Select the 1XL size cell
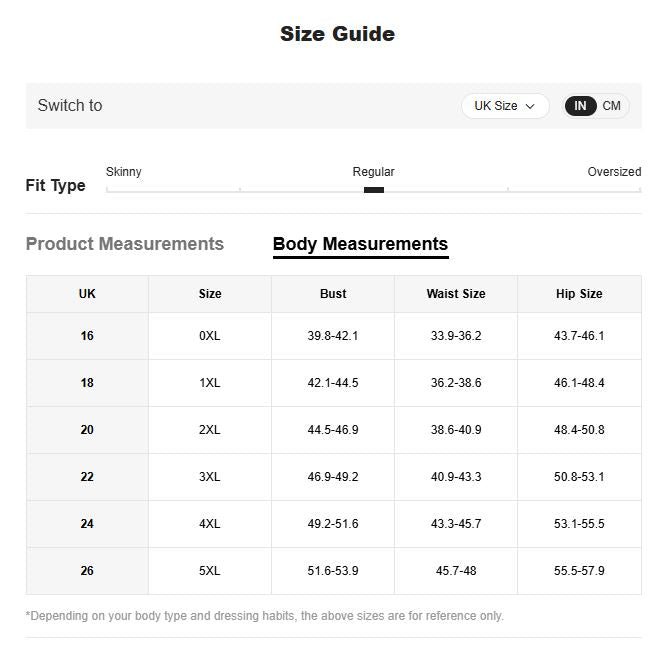 210,383
